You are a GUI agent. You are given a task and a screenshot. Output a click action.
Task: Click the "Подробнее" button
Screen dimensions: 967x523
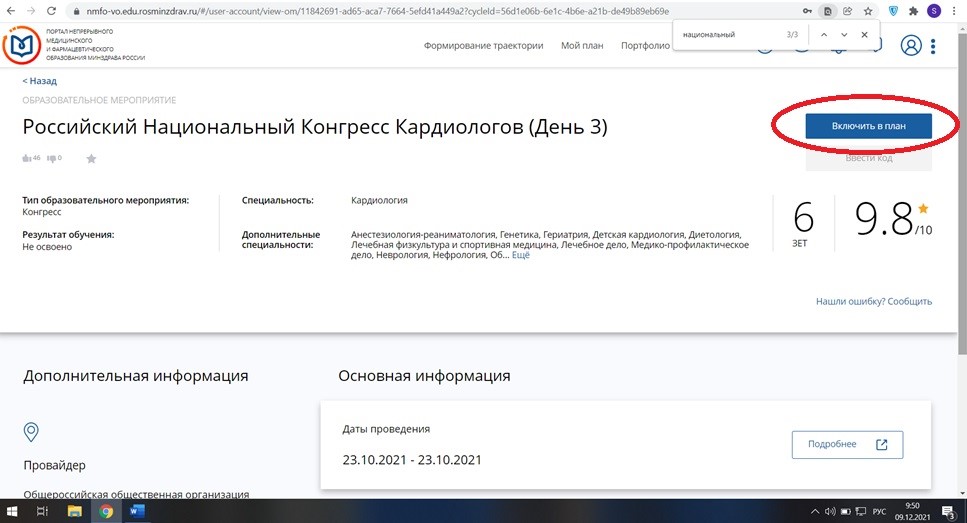[846, 445]
